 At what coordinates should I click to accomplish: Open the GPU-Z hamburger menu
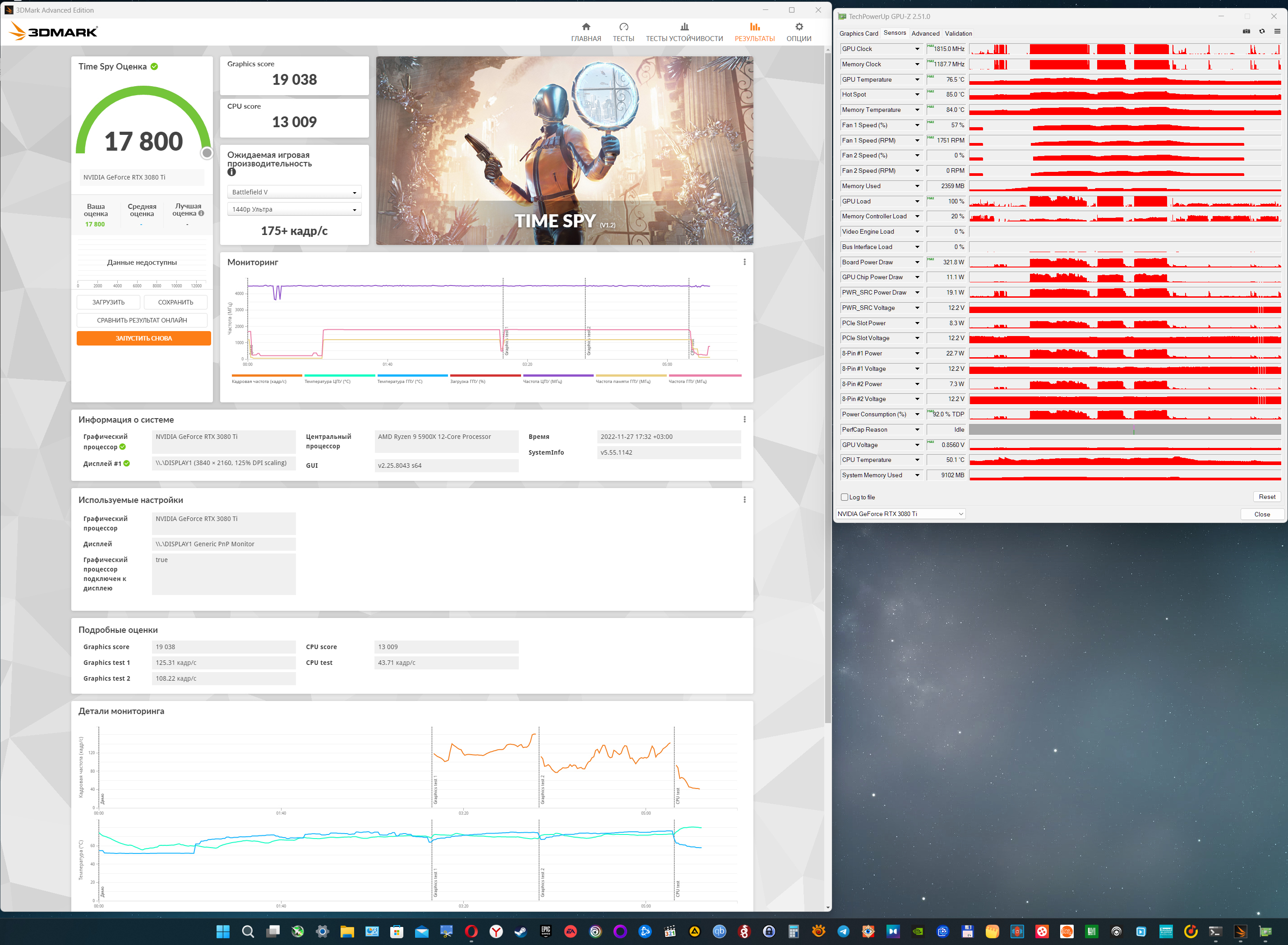click(x=1277, y=32)
